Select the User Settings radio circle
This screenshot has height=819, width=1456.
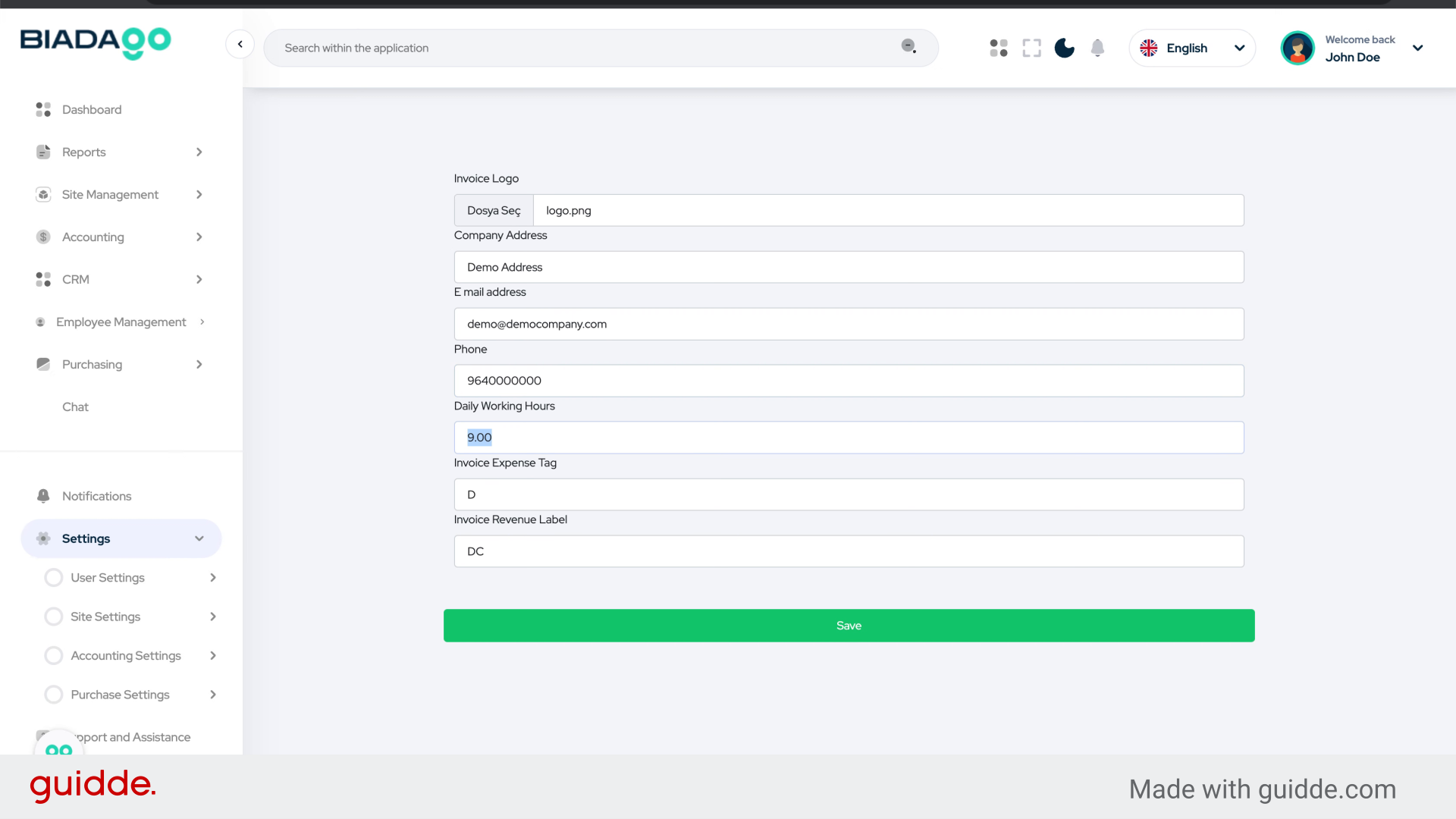[54, 578]
